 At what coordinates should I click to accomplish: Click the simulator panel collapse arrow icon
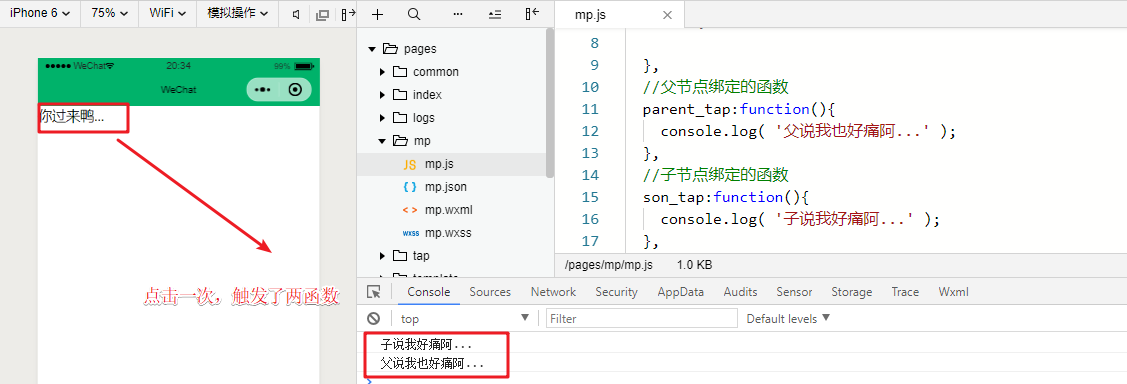click(x=348, y=14)
